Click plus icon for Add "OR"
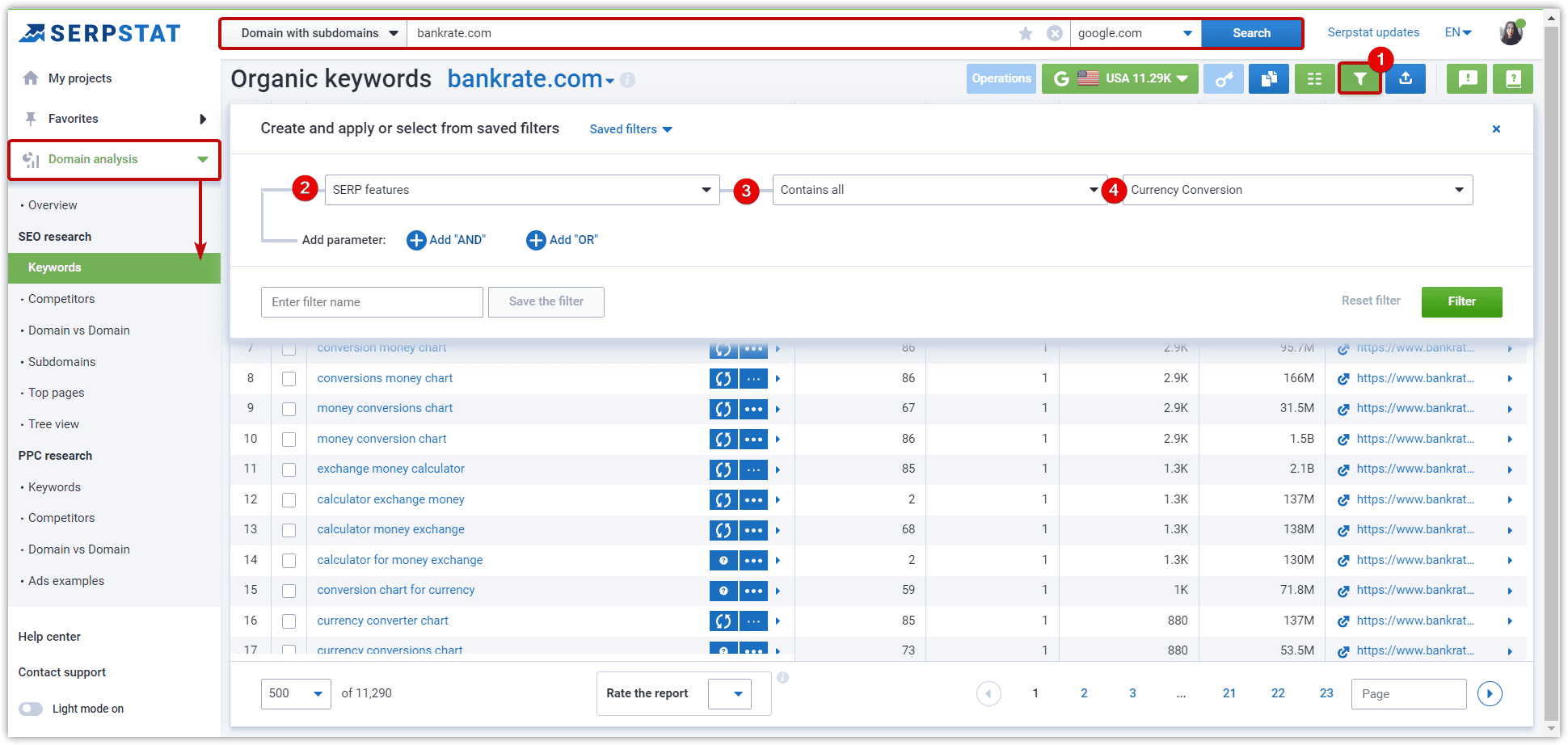1568x745 pixels. point(536,240)
